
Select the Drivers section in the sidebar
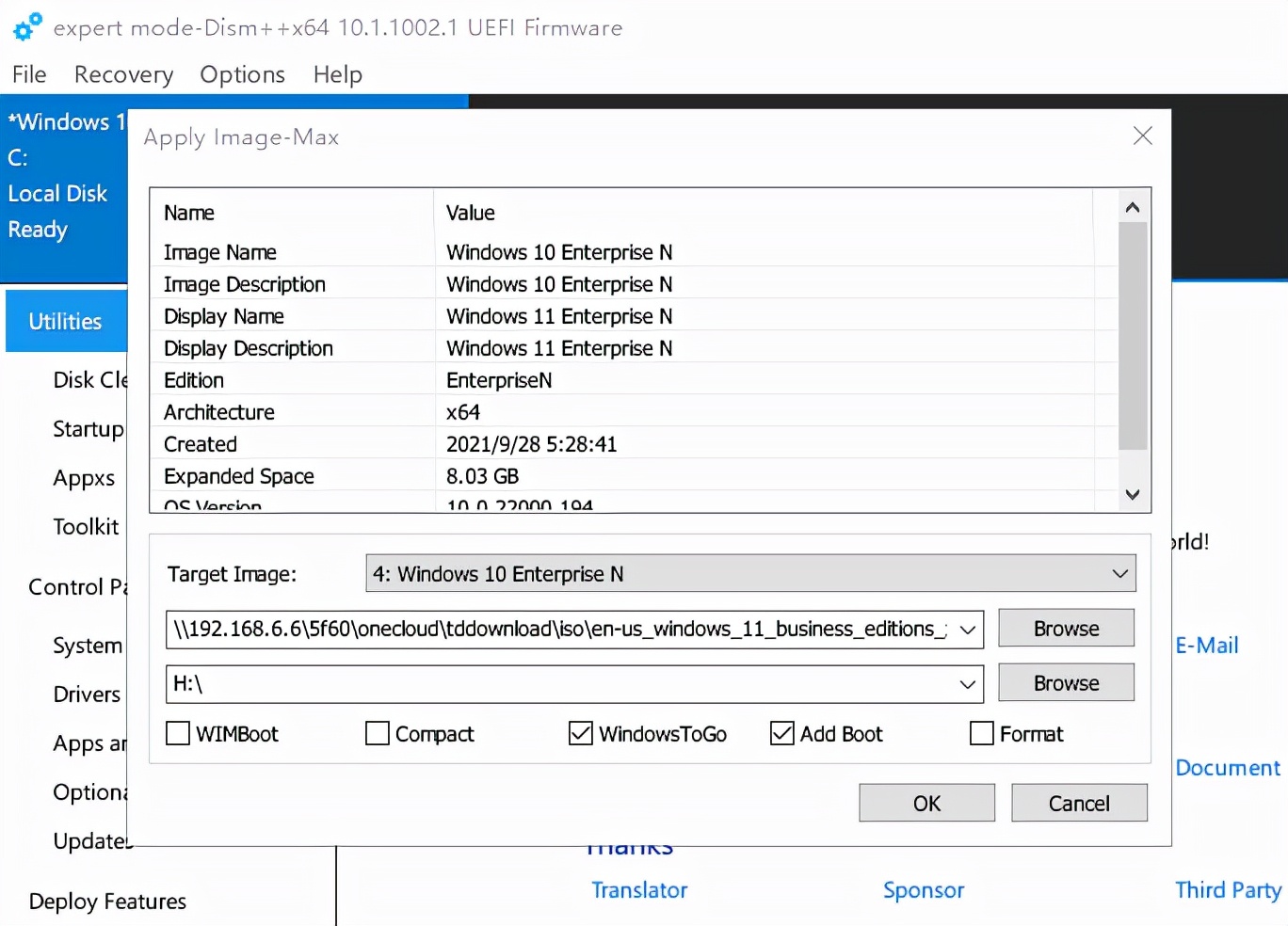[x=86, y=694]
